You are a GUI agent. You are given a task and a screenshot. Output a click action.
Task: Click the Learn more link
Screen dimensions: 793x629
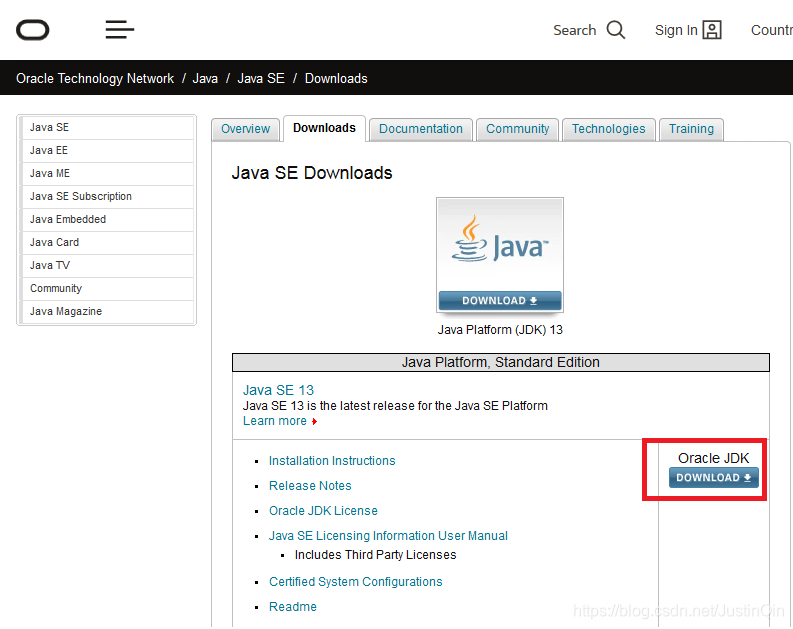[x=275, y=421]
